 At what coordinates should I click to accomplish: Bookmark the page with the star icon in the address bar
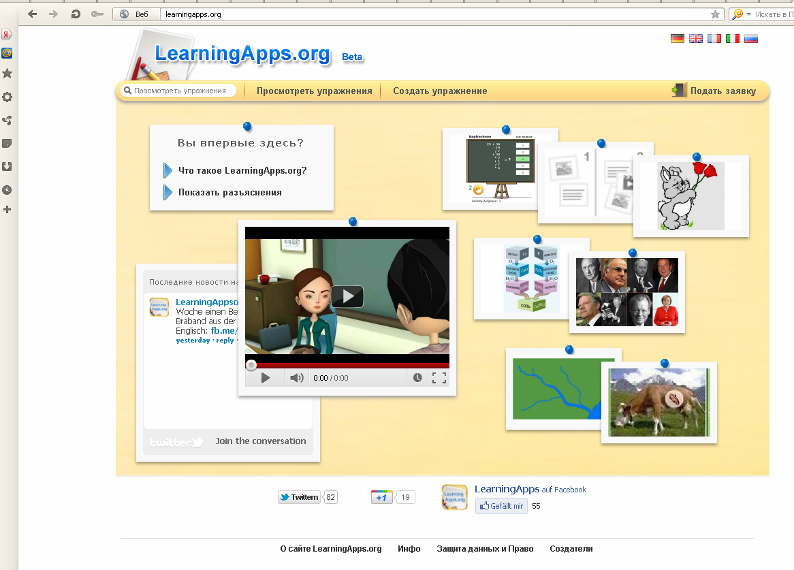point(715,14)
